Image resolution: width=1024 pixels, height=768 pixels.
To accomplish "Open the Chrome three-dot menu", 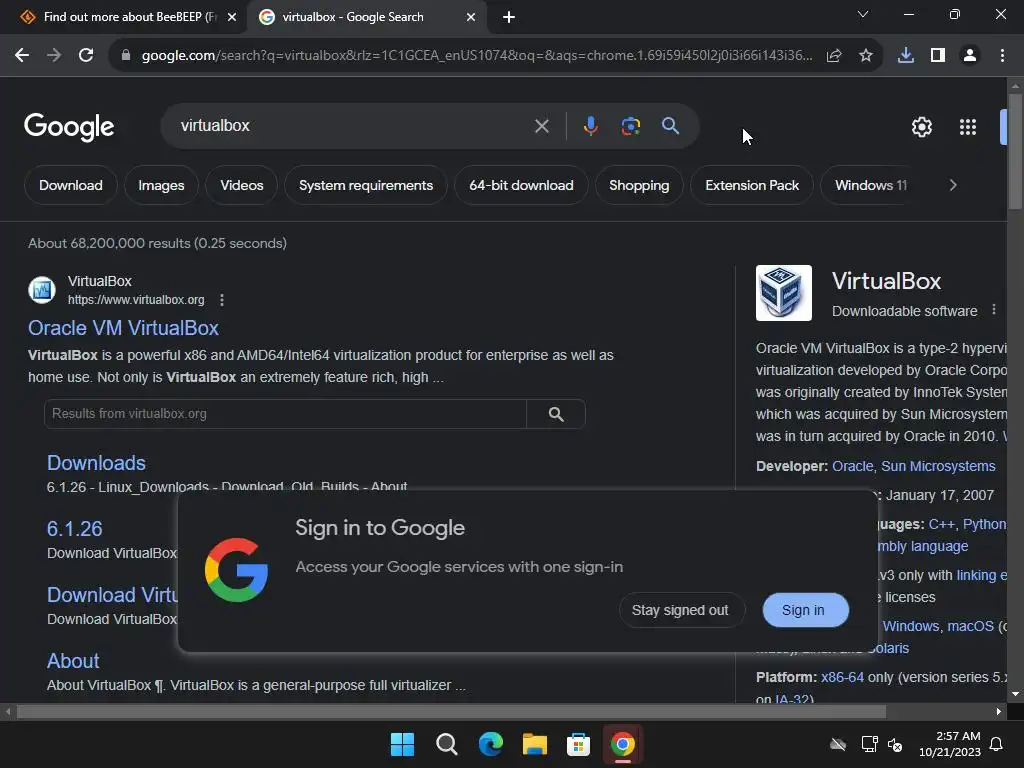I will 1002,56.
